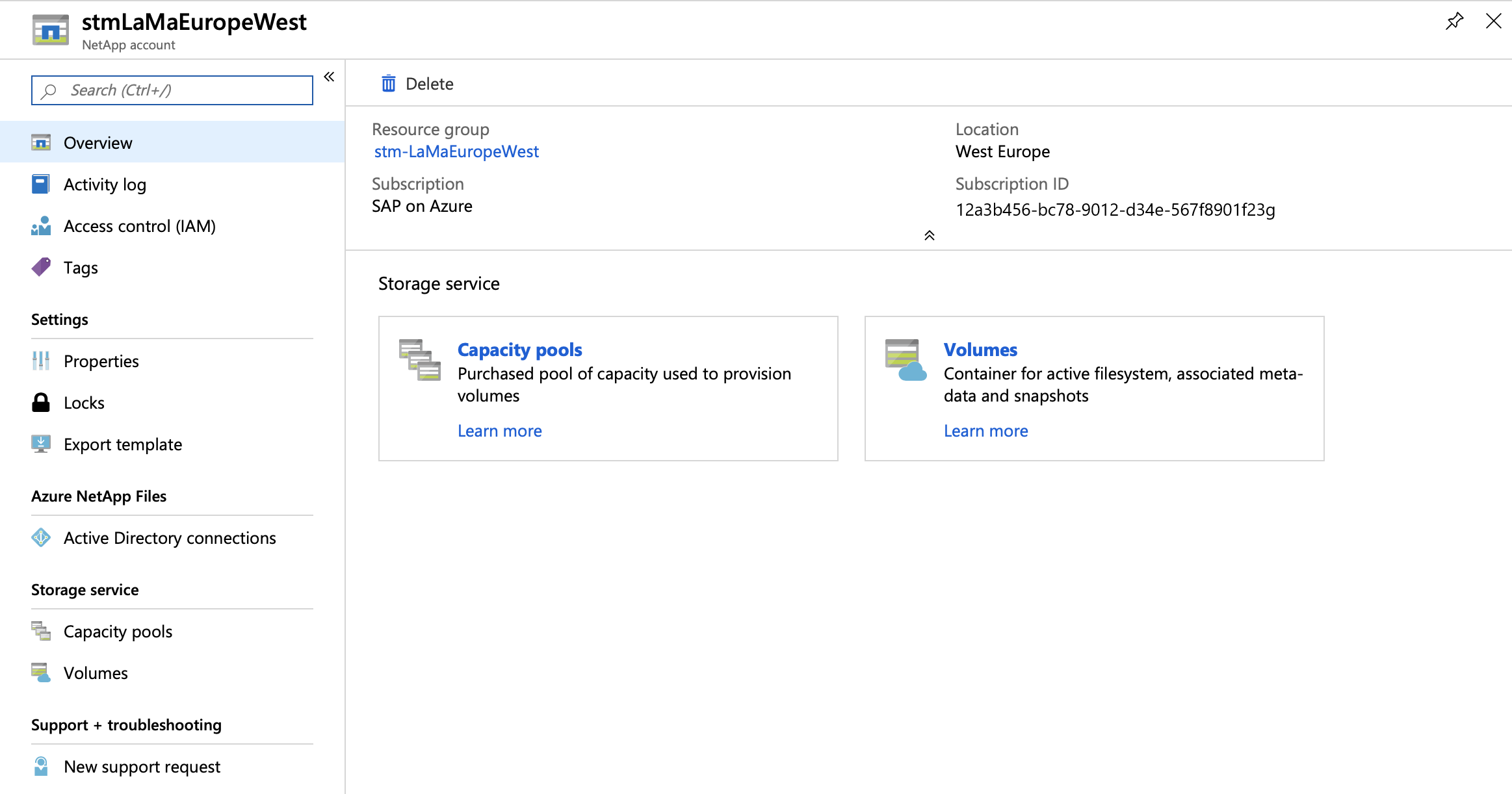1512x794 pixels.
Task: Close the NetApp account blade
Action: click(1493, 21)
